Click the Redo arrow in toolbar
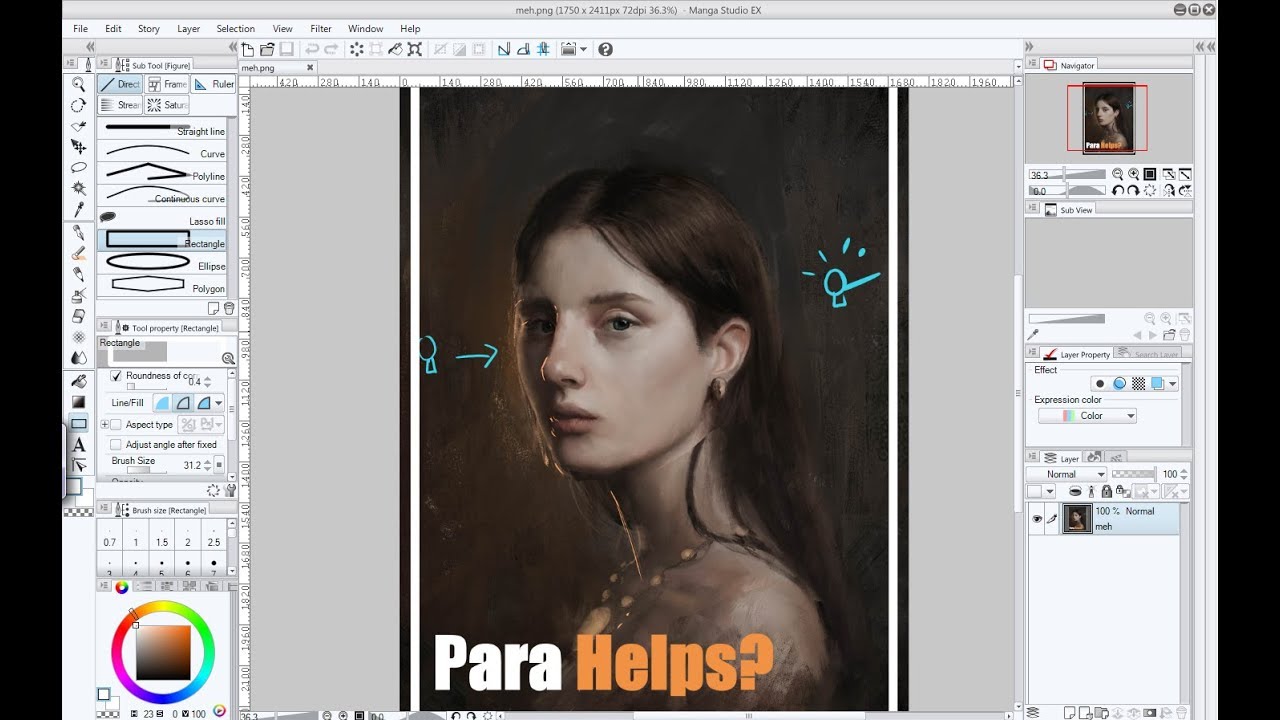The image size is (1280, 720). point(331,49)
